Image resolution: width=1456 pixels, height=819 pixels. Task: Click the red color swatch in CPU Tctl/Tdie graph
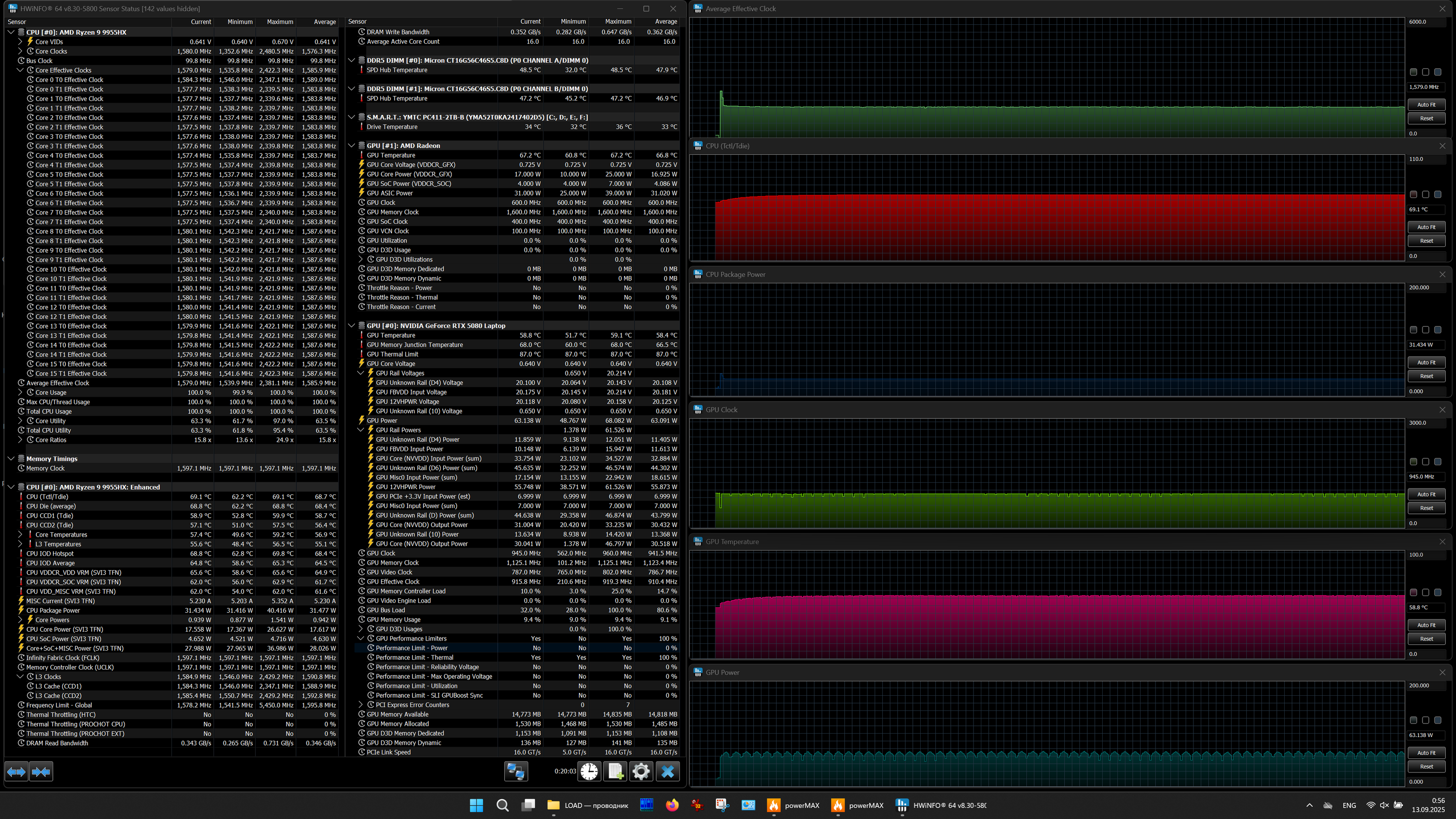tap(1413, 195)
